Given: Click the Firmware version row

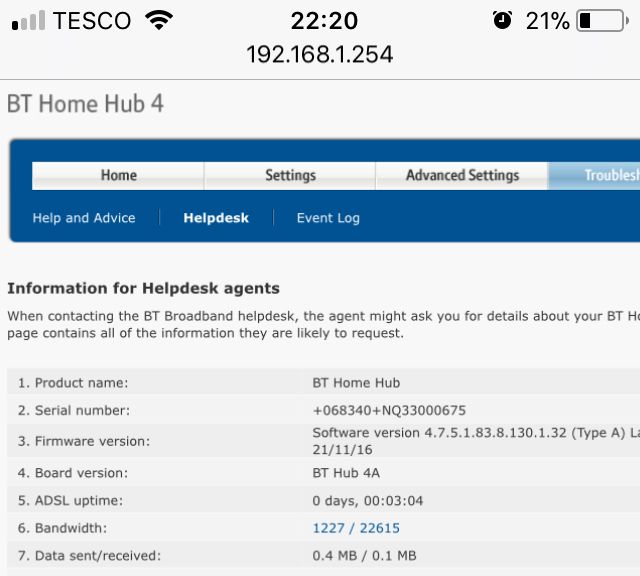Looking at the screenshot, I should pyautogui.click(x=323, y=441).
